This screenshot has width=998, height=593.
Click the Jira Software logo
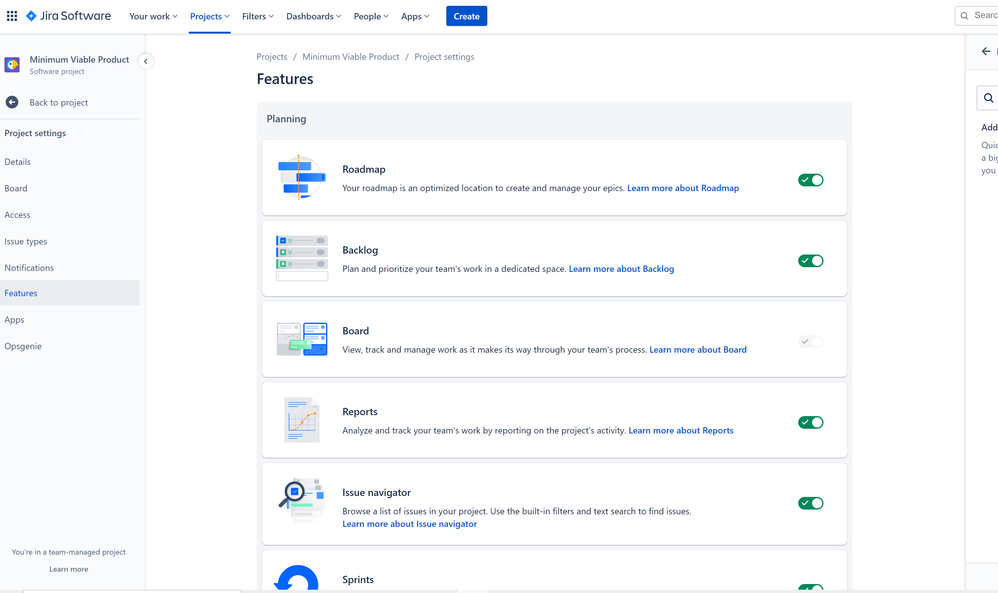[68, 16]
